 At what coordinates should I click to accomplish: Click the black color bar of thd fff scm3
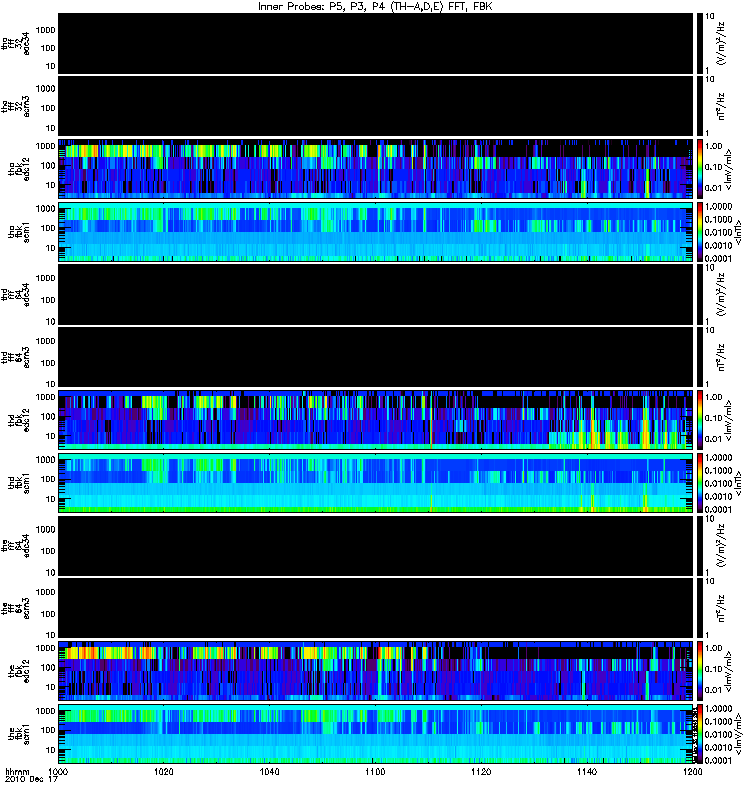(699, 357)
